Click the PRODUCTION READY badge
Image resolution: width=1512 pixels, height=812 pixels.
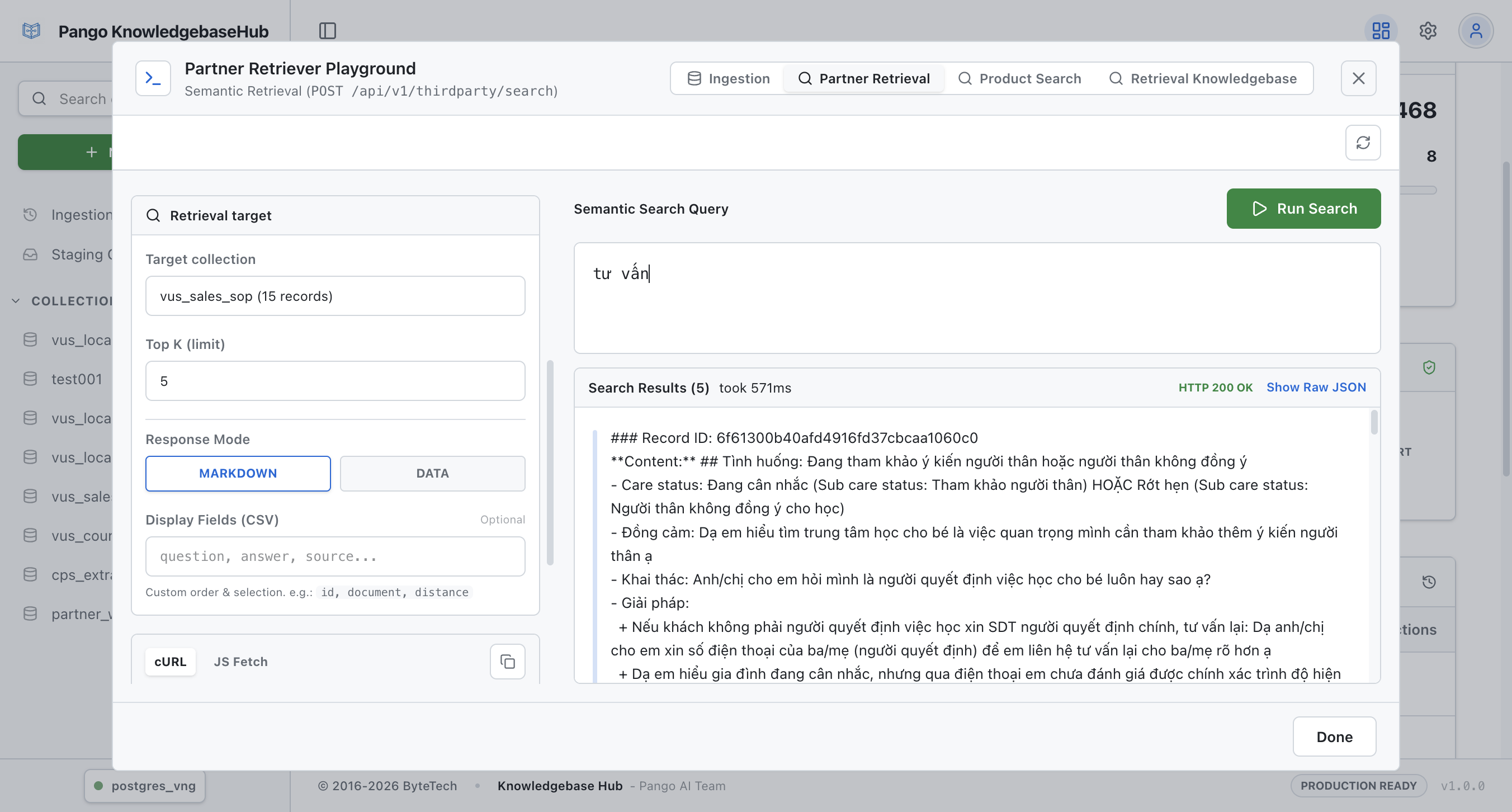(1358, 786)
